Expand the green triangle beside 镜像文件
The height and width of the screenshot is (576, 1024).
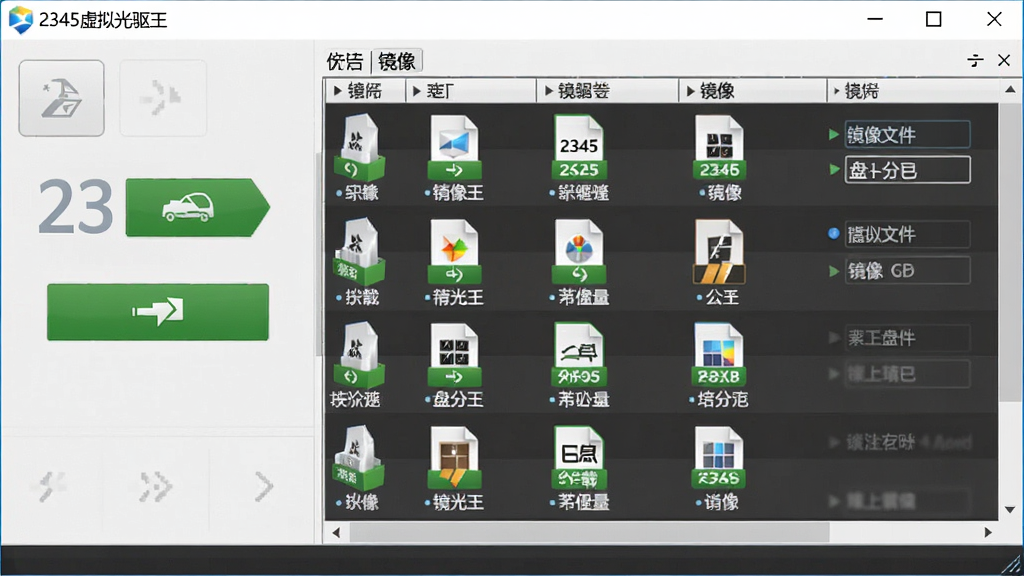point(834,135)
